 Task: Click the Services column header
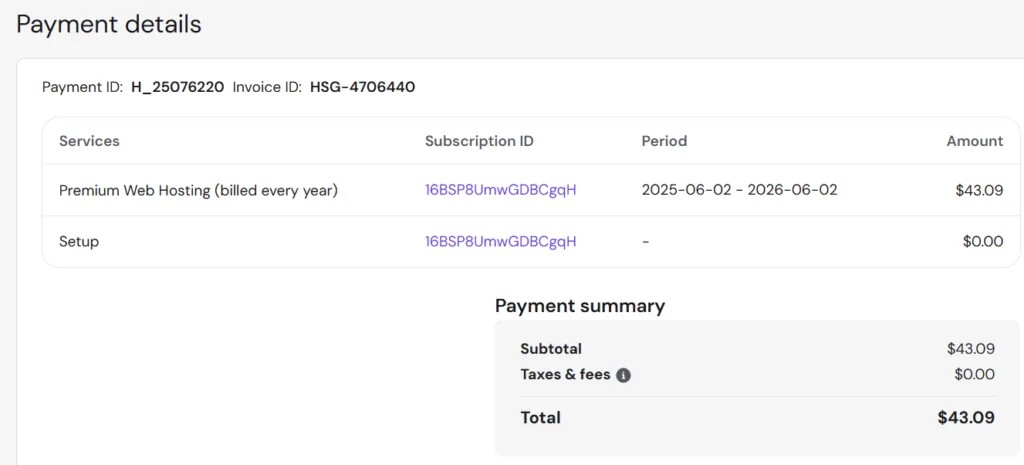(89, 141)
